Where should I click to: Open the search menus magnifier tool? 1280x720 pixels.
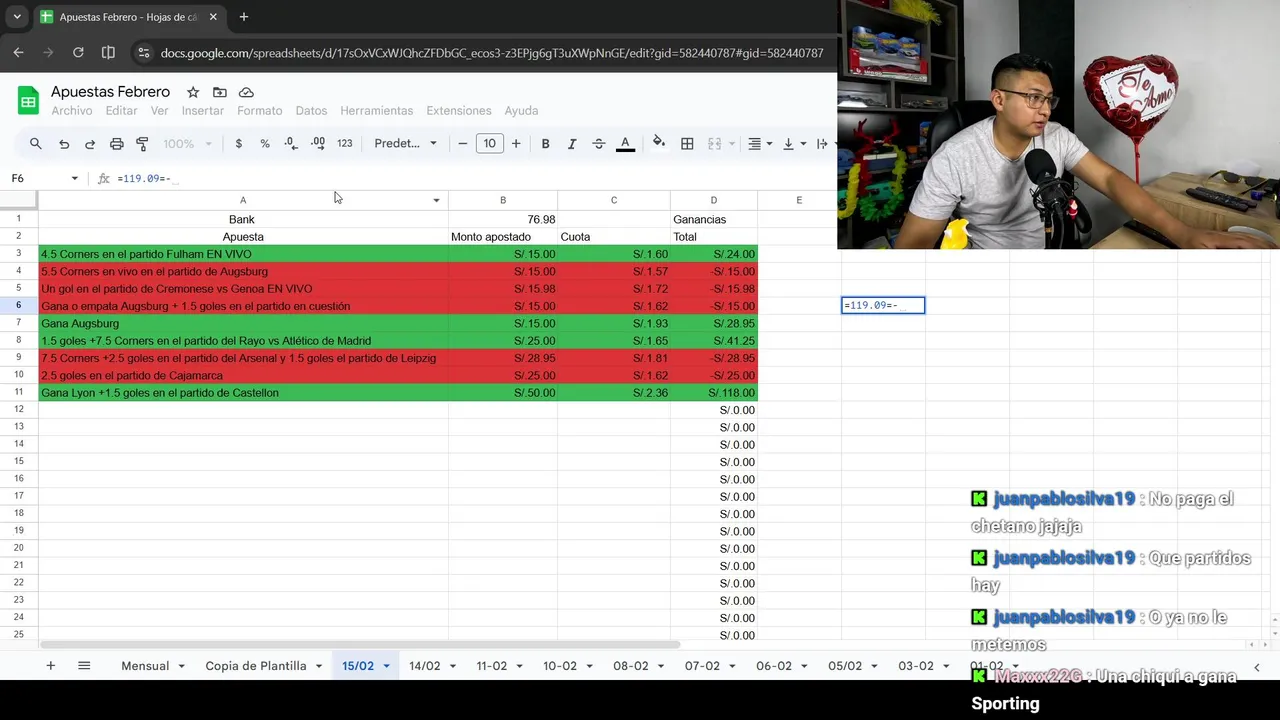36,144
